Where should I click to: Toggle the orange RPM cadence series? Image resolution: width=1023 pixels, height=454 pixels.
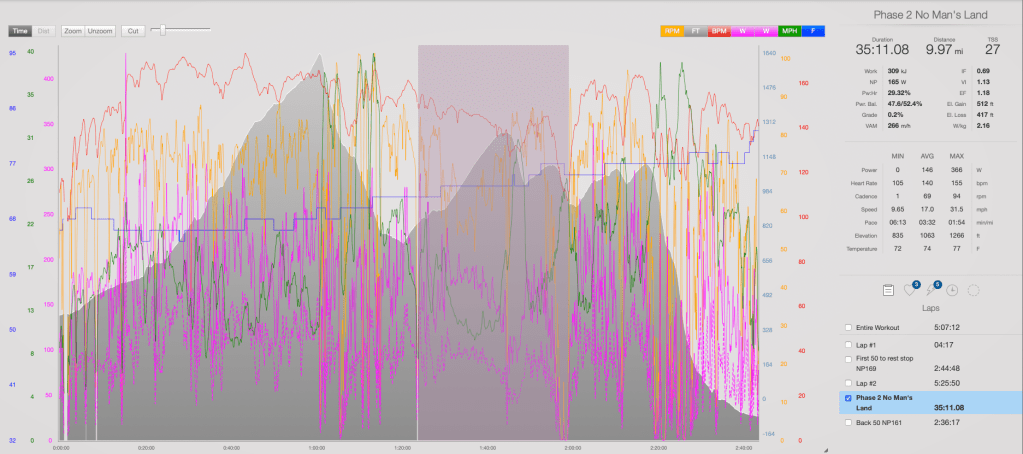671,31
